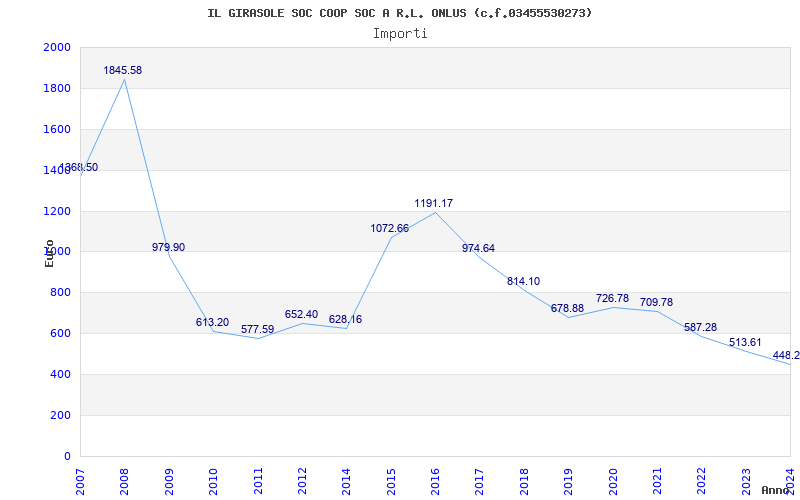Click the y-axis value 1200
This screenshot has width=800, height=500.
(x=57, y=211)
